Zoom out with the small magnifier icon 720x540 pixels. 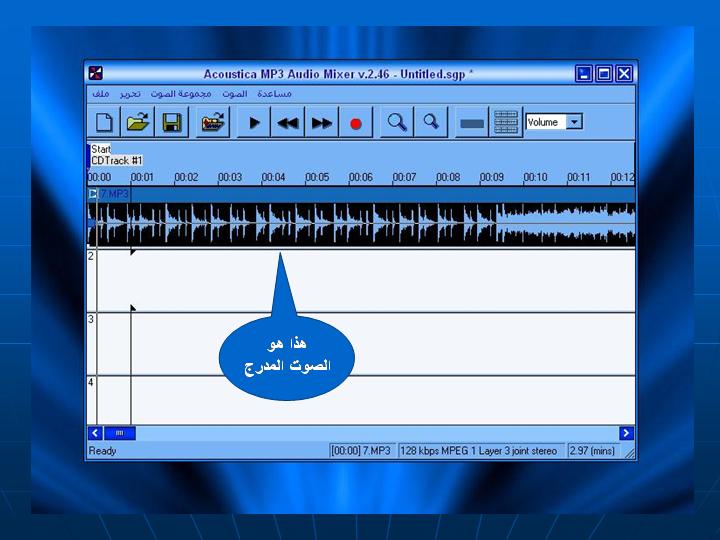(431, 123)
